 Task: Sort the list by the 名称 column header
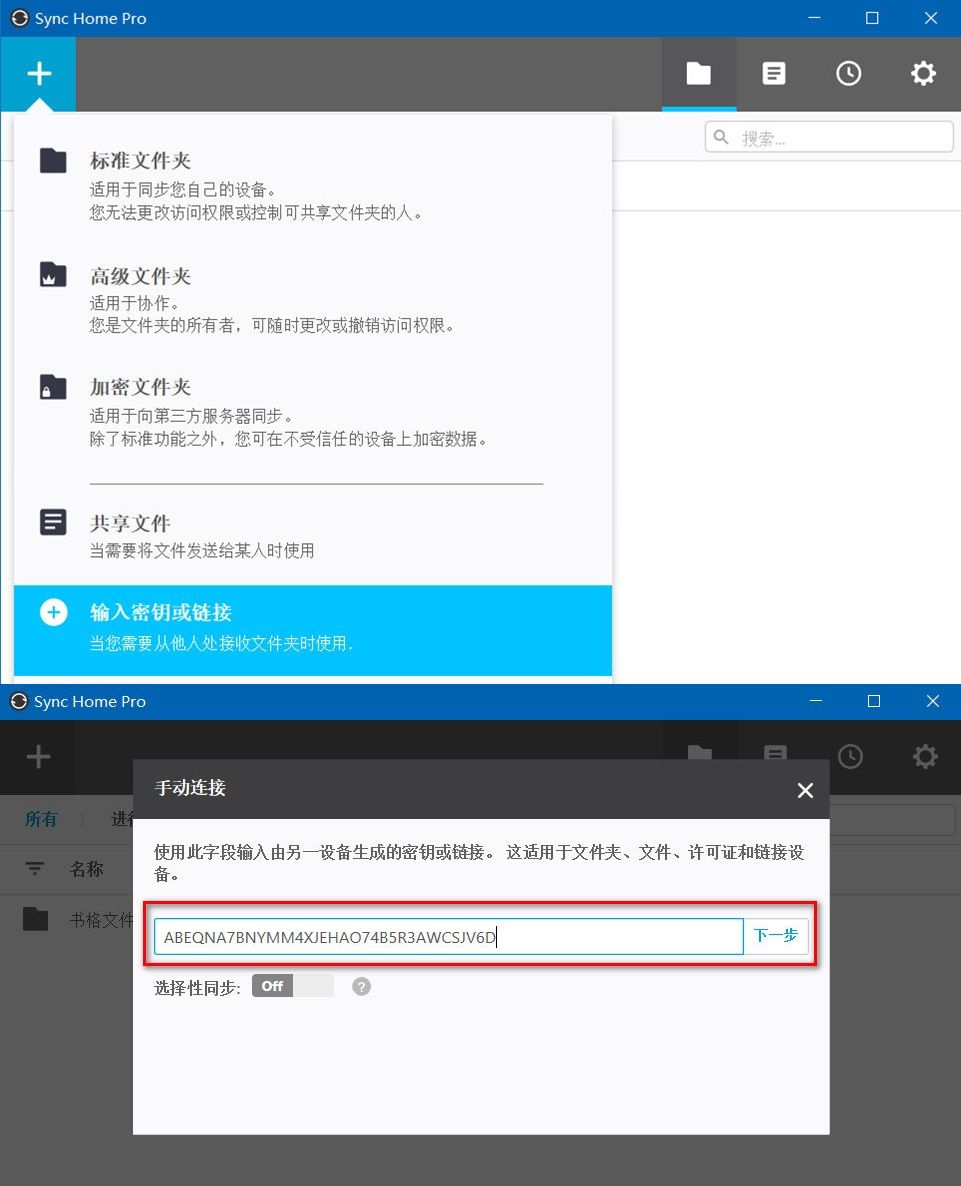tap(86, 869)
